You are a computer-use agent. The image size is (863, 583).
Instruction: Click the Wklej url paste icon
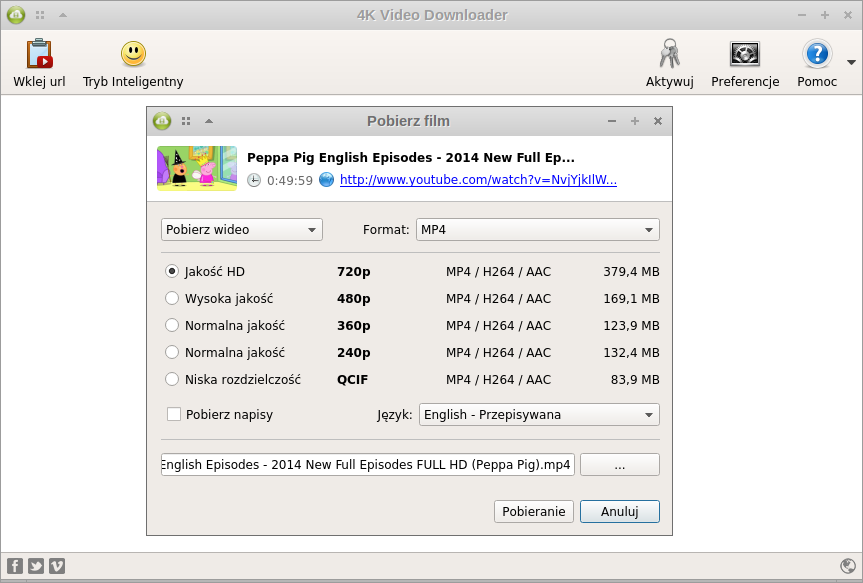pyautogui.click(x=40, y=54)
